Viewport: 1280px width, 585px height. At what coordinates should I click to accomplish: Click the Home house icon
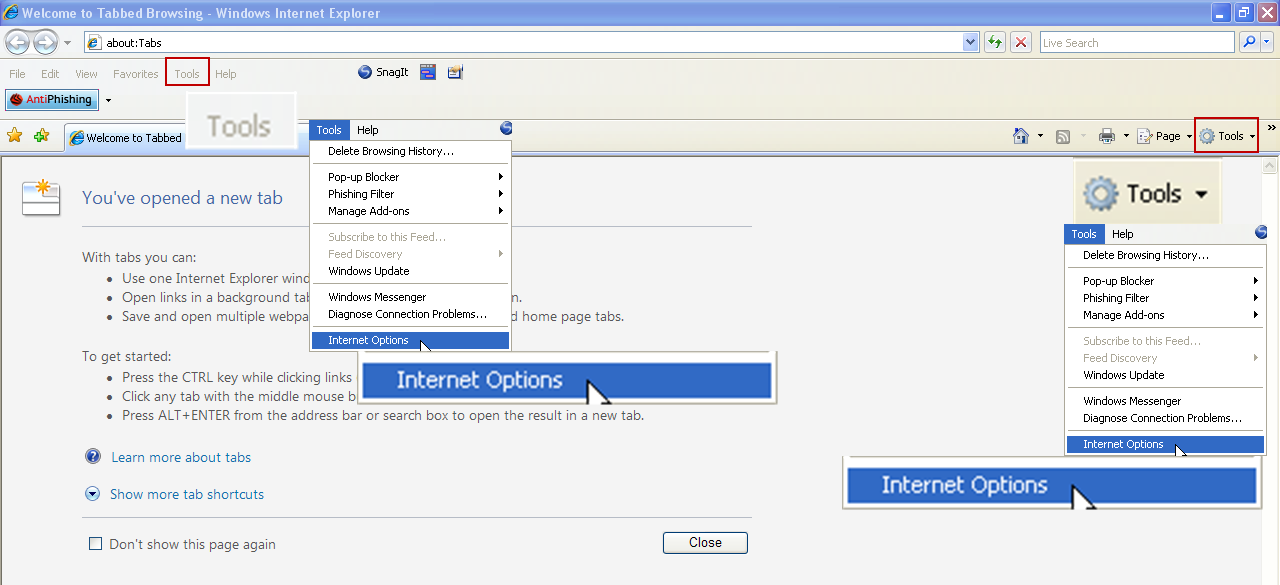point(1021,136)
